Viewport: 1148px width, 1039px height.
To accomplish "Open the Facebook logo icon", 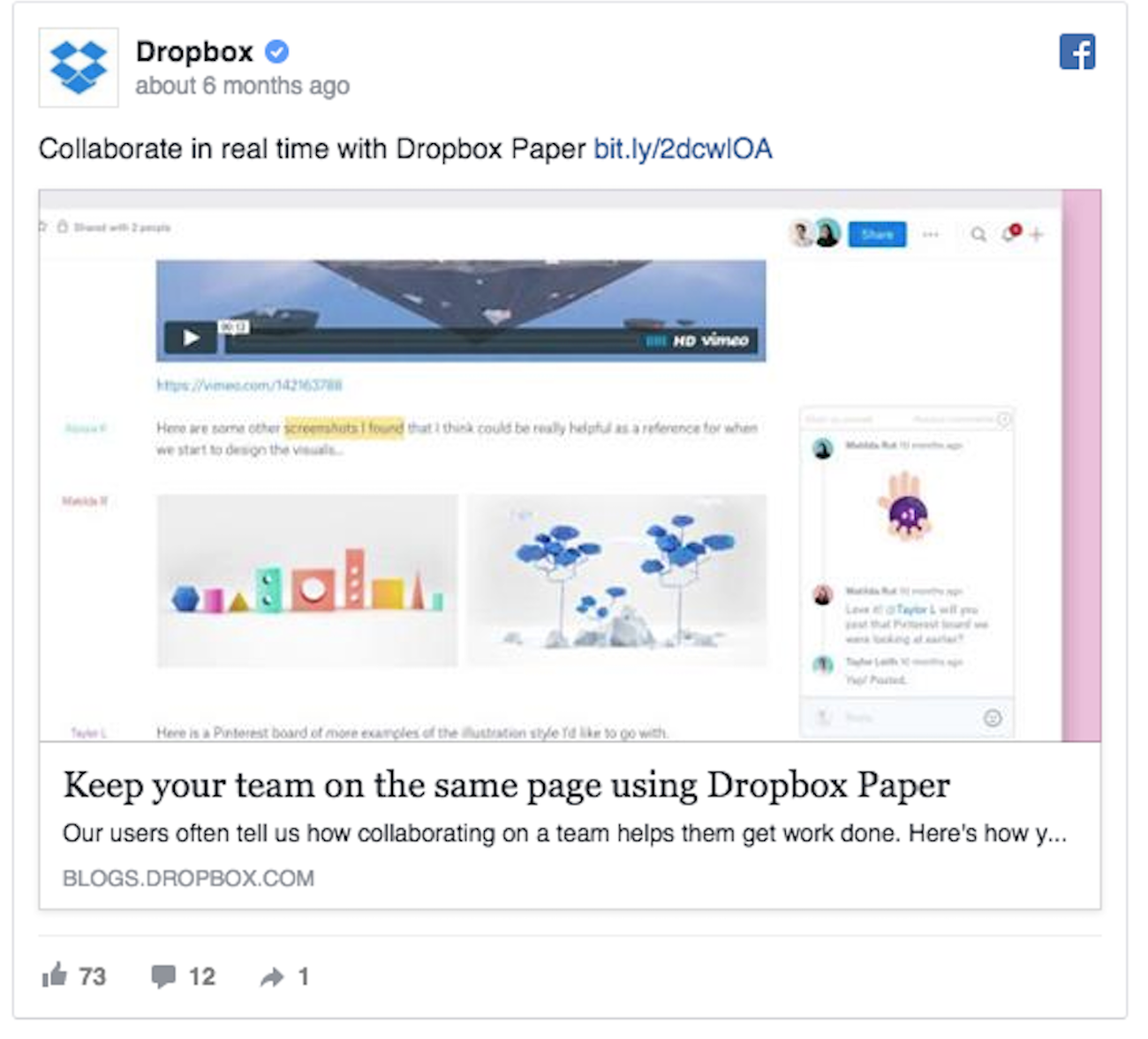I will click(x=1076, y=52).
